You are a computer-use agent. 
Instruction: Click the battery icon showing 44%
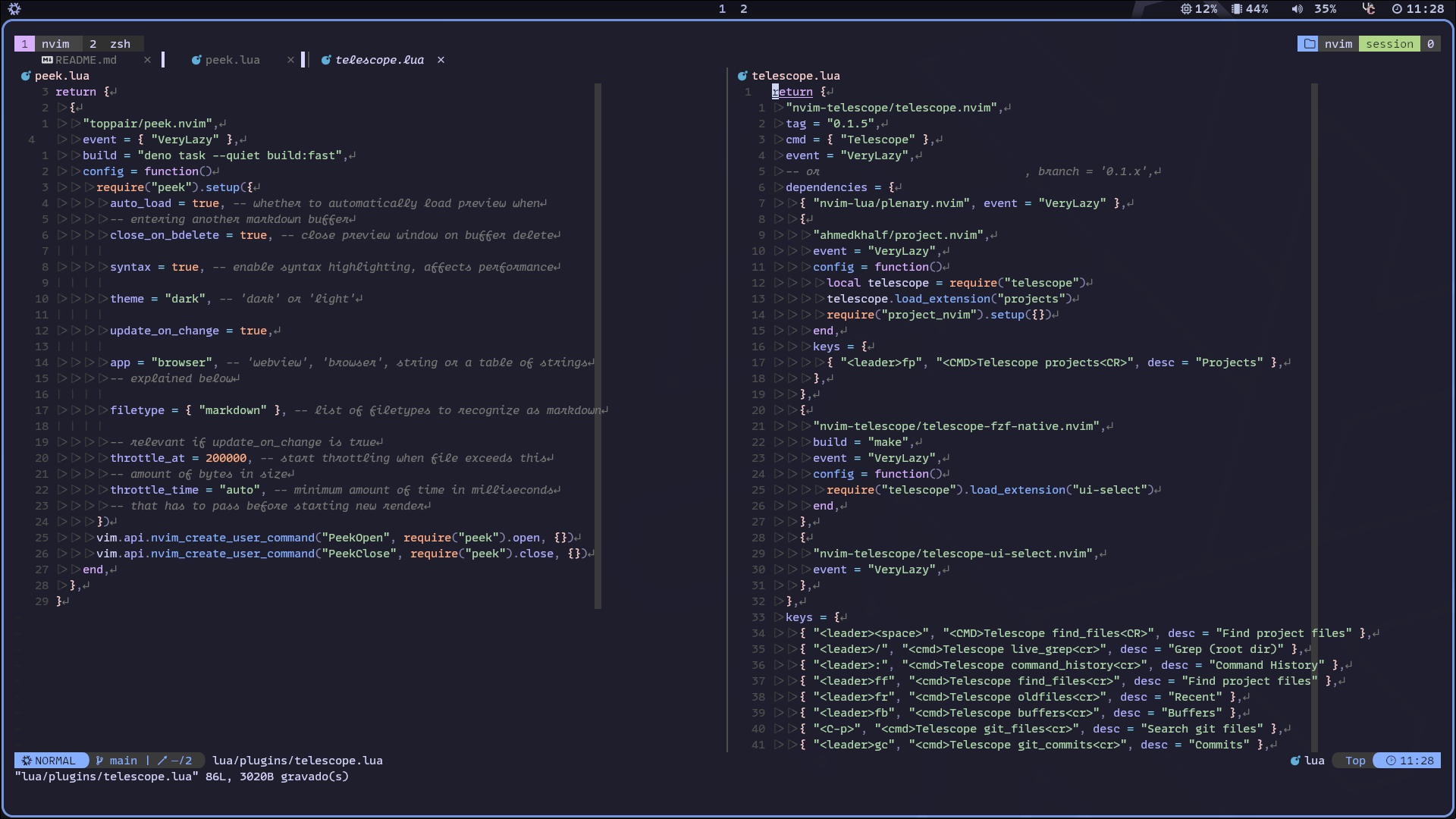1237,9
